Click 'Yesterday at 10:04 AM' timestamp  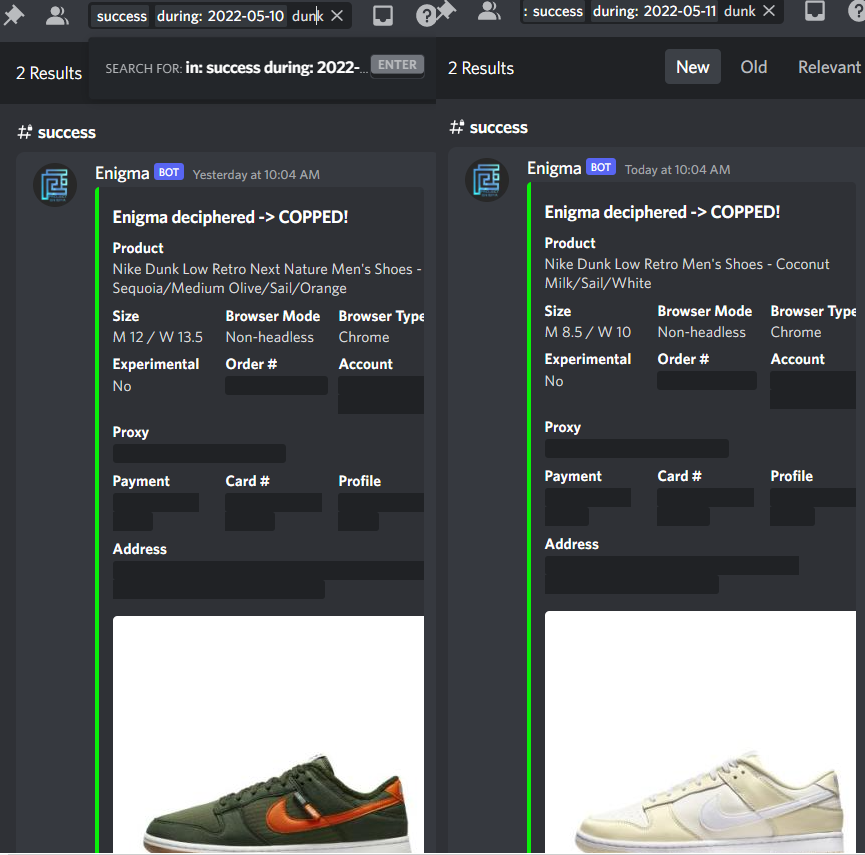(256, 175)
